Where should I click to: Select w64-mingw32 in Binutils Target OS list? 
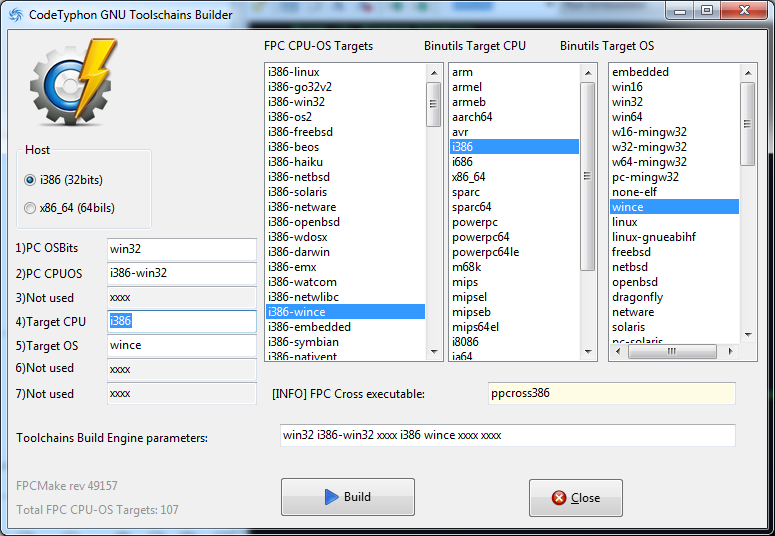tap(675, 162)
